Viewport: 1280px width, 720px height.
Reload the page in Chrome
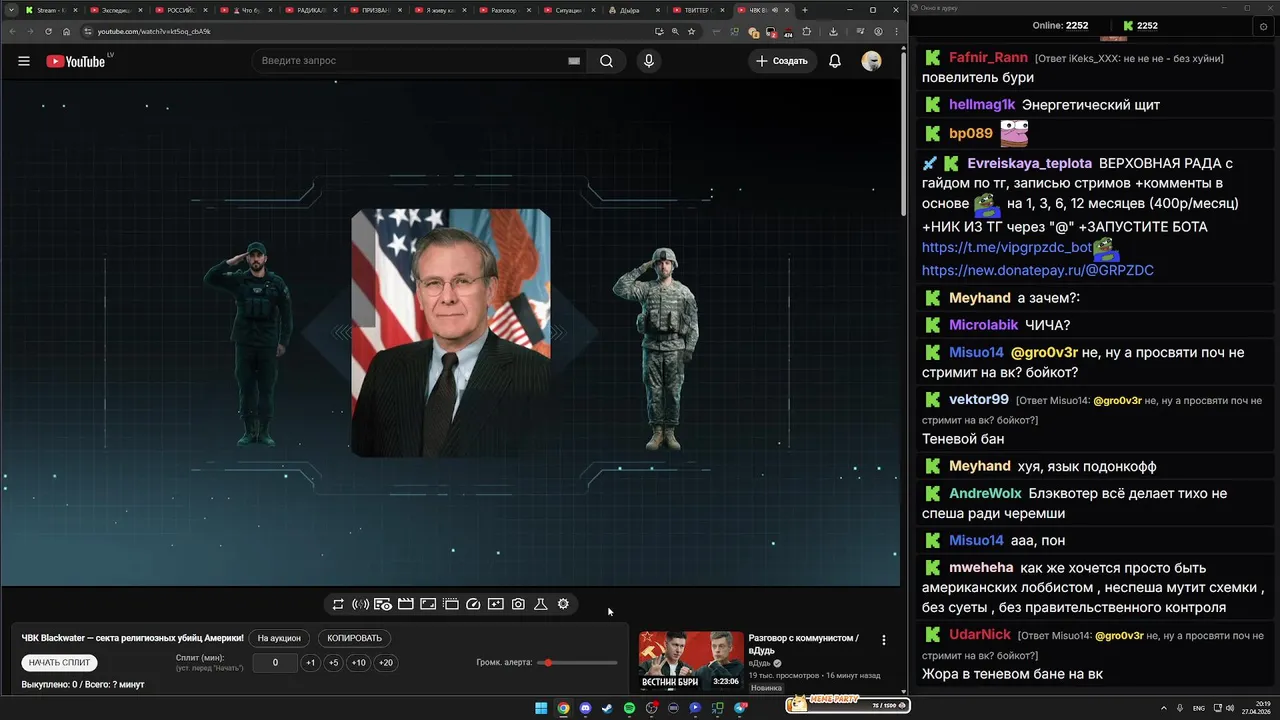(x=48, y=31)
